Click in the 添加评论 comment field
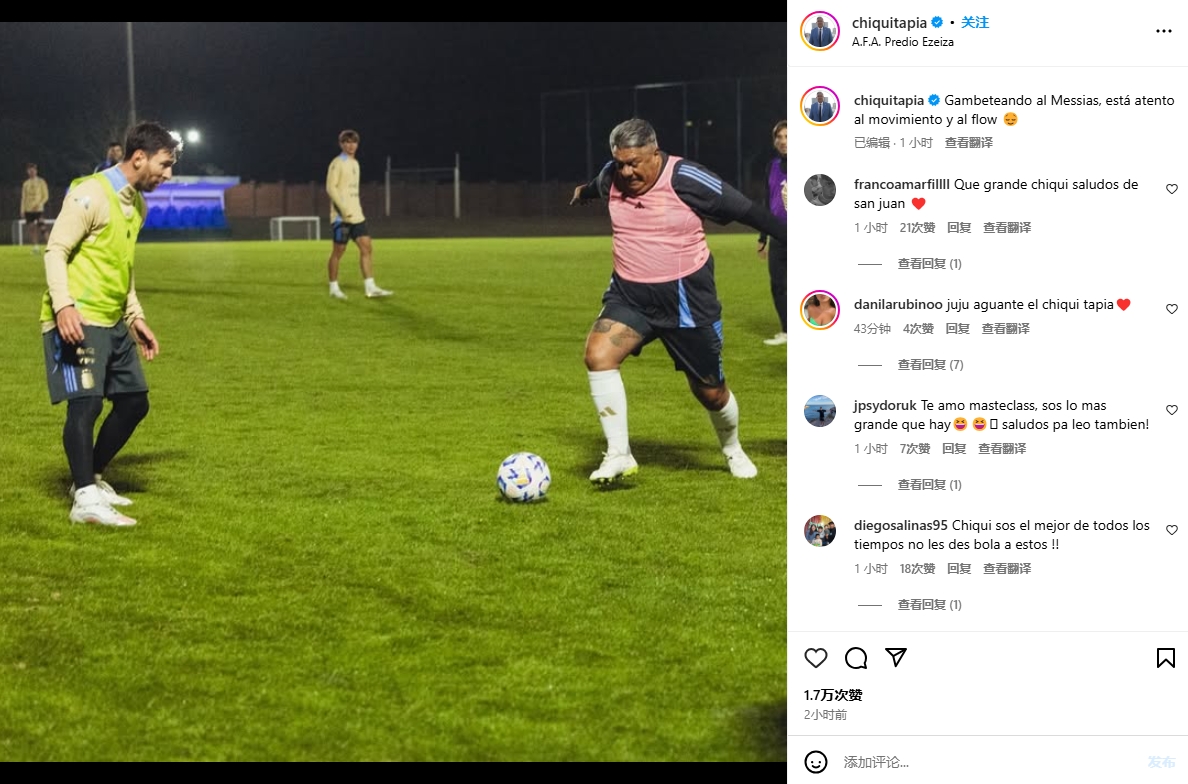The image size is (1188, 784). [x=980, y=762]
